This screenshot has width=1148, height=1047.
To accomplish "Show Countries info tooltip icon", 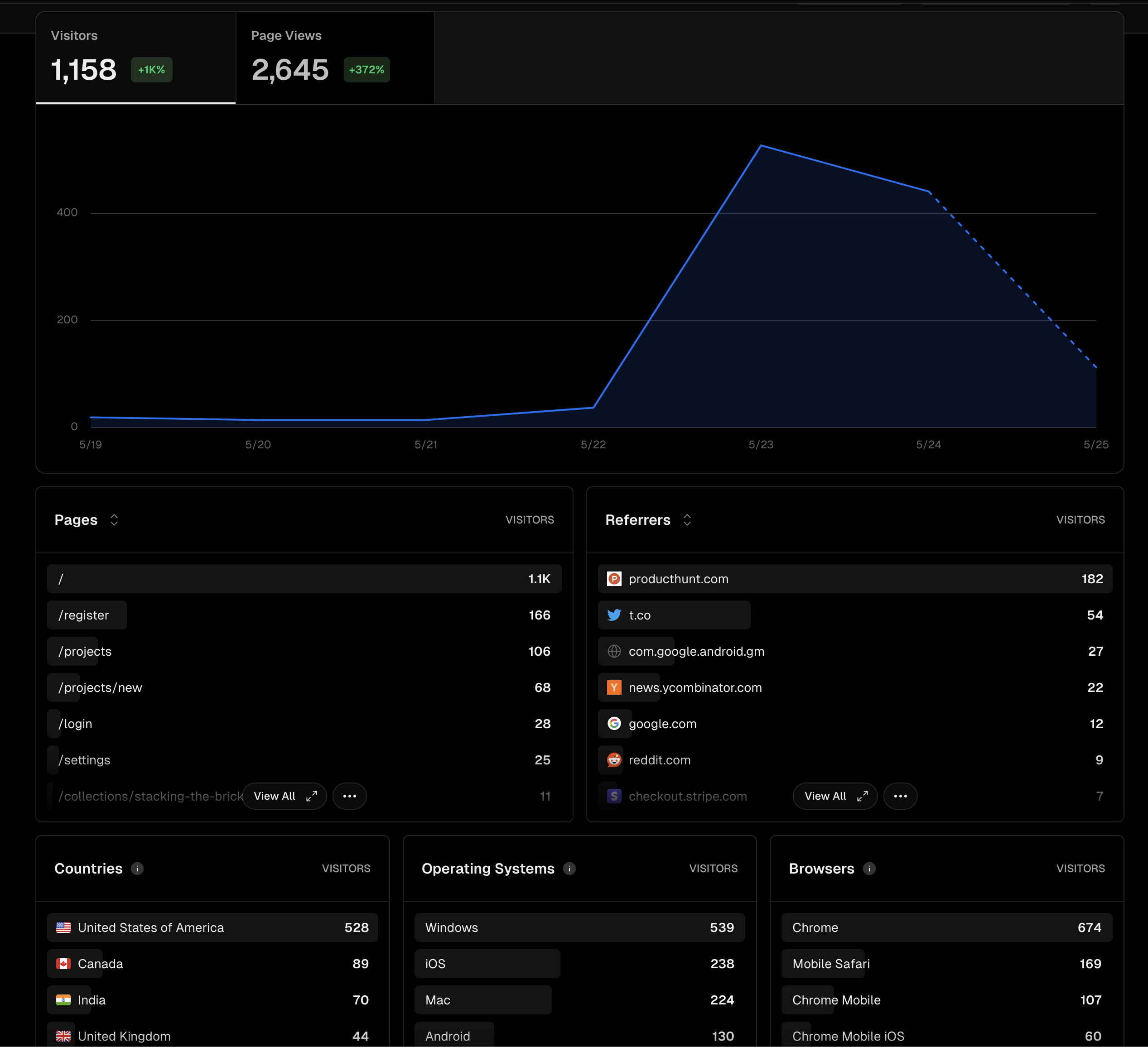I will point(137,868).
